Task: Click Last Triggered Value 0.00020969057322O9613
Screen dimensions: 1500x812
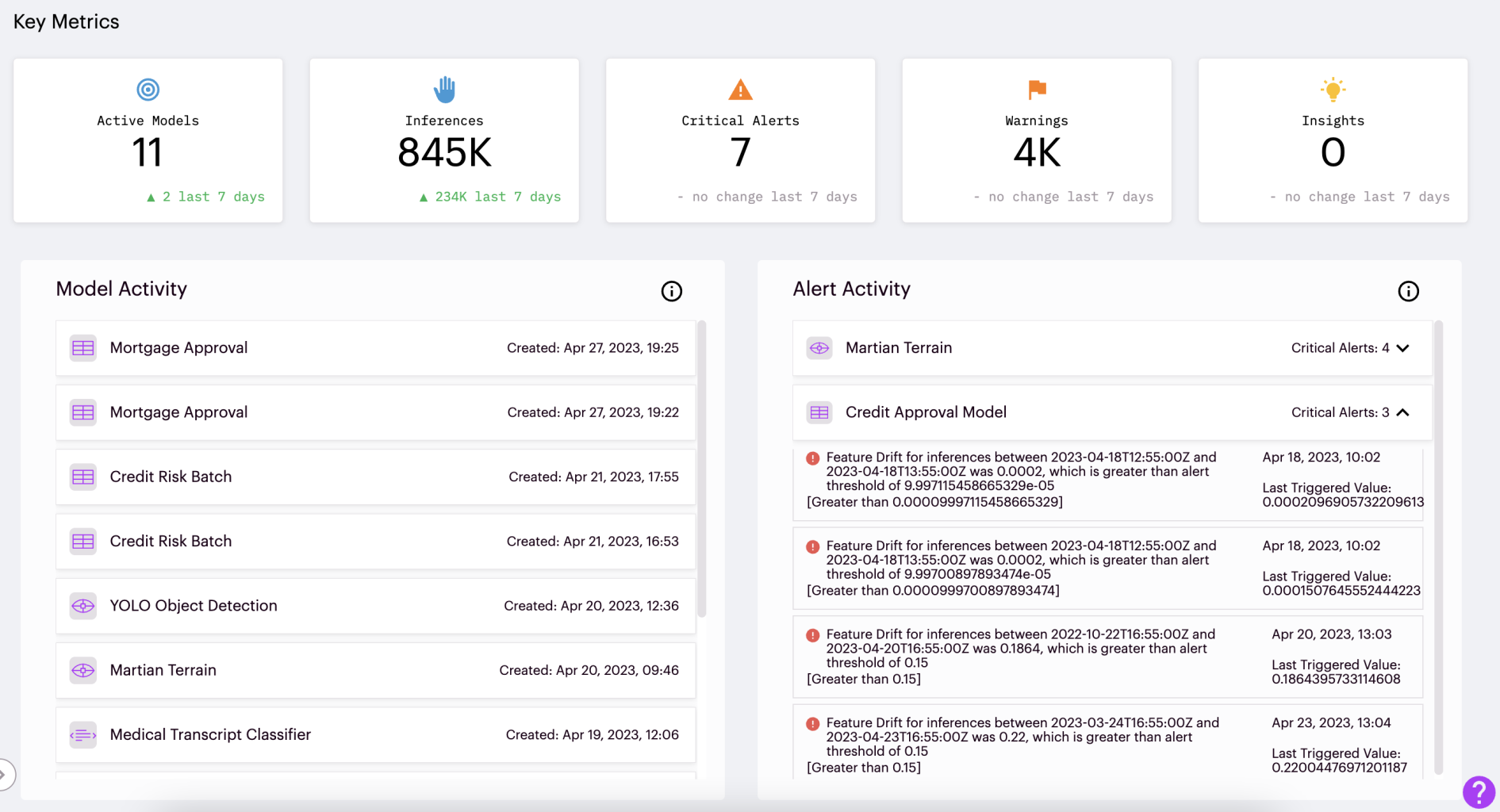Action: [1343, 502]
